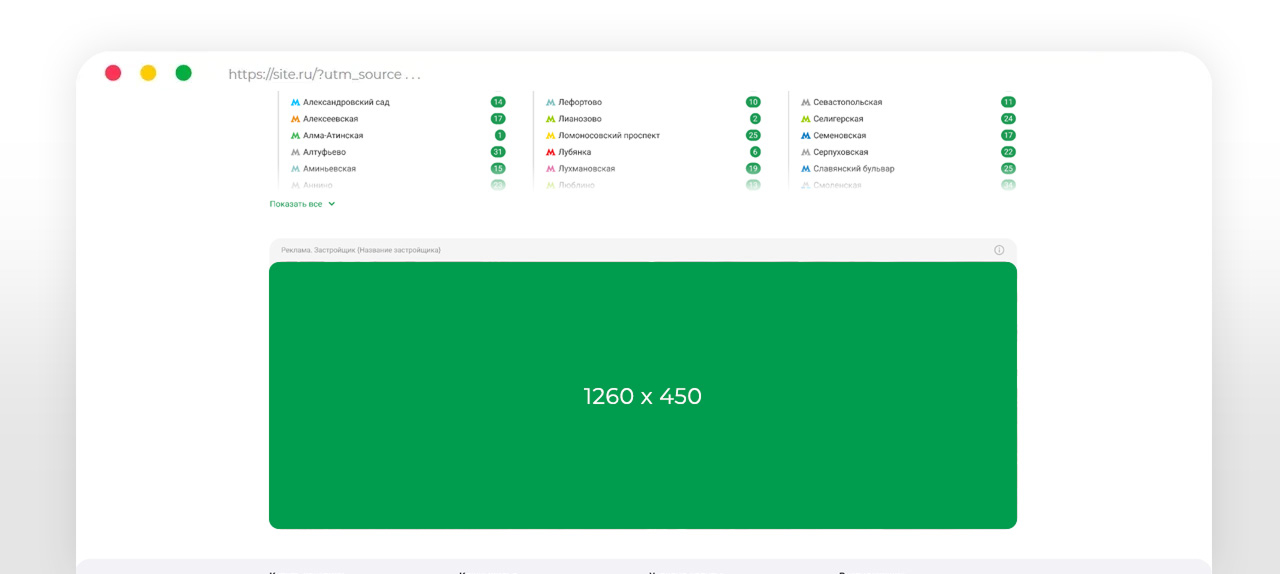Click the count badge 10 for Лефортово
Screen dimensions: 1280x574
click(753, 102)
